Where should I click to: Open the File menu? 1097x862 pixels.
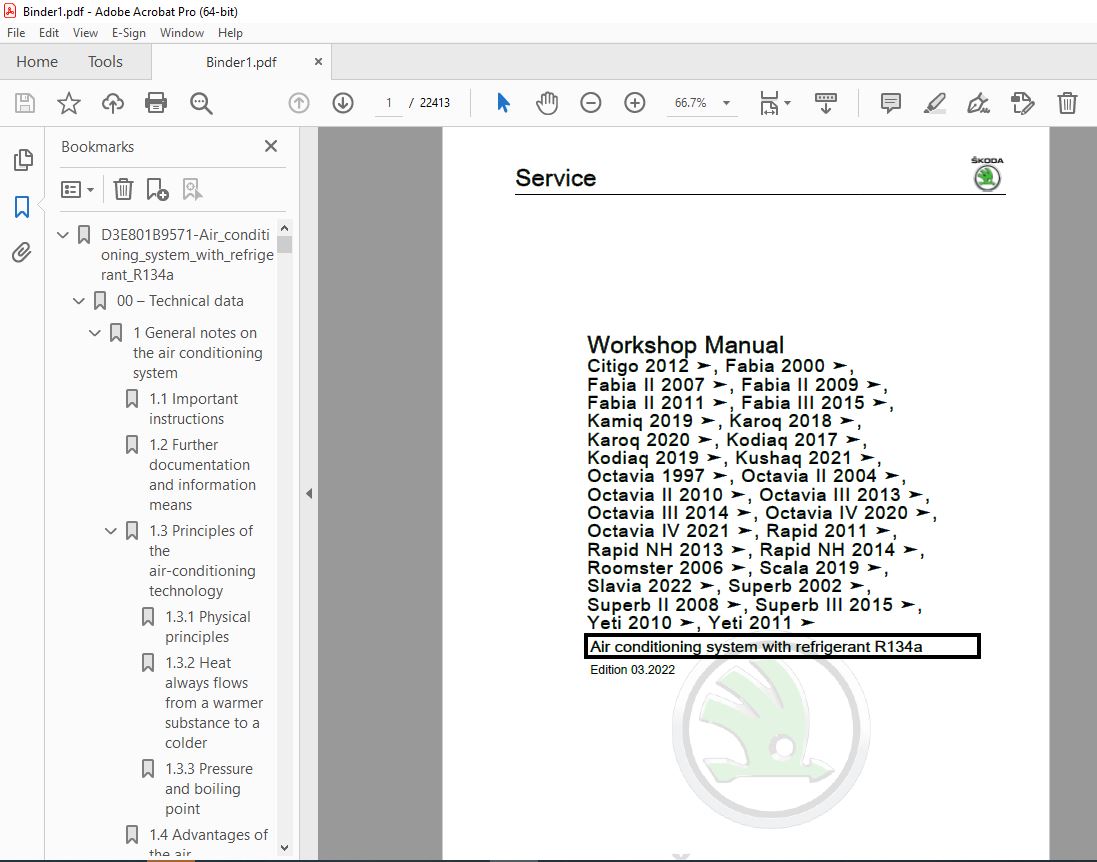16,33
